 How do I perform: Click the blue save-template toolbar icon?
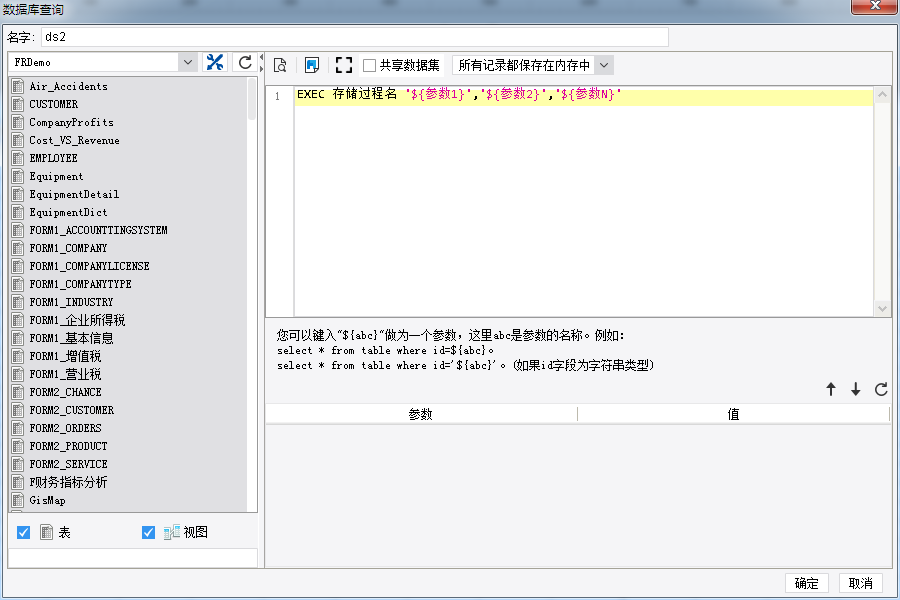coord(312,65)
